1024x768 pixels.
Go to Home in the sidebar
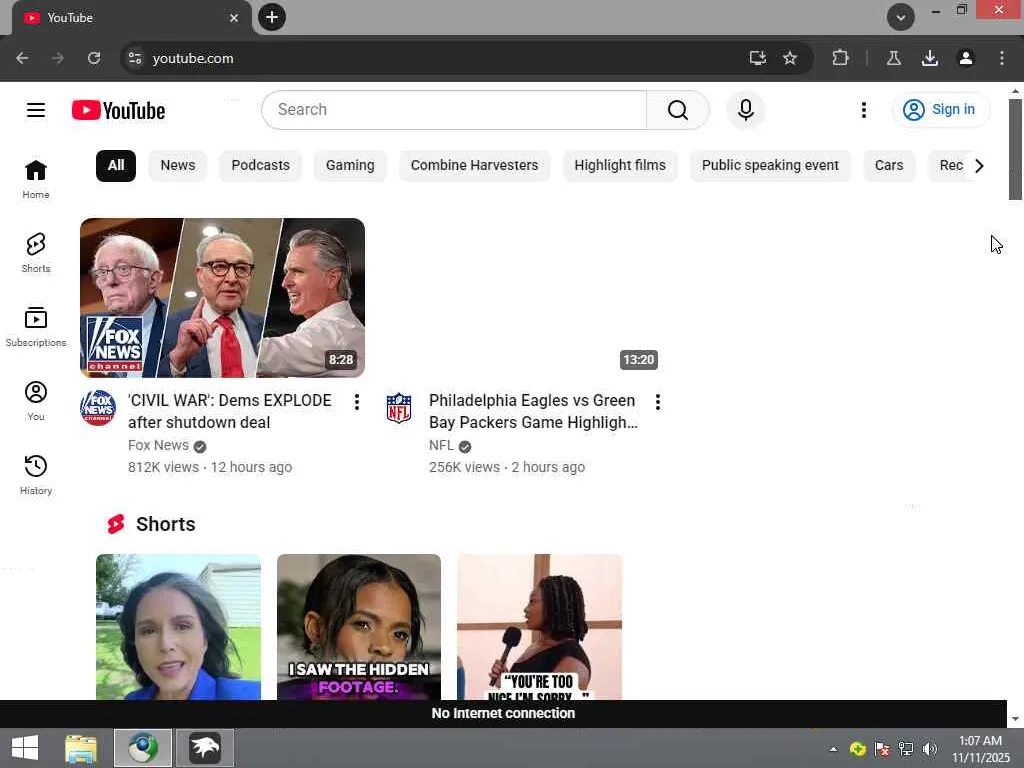tap(36, 179)
